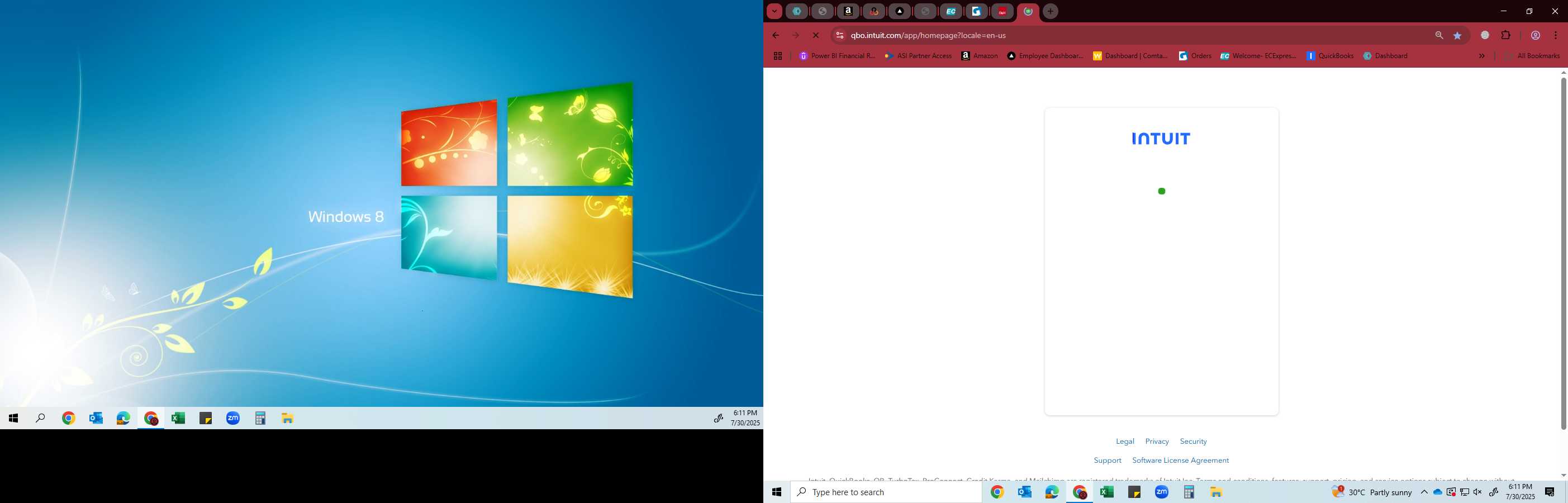1568x503 pixels.
Task: Toggle the bookmark star for this page
Action: coord(1457,35)
